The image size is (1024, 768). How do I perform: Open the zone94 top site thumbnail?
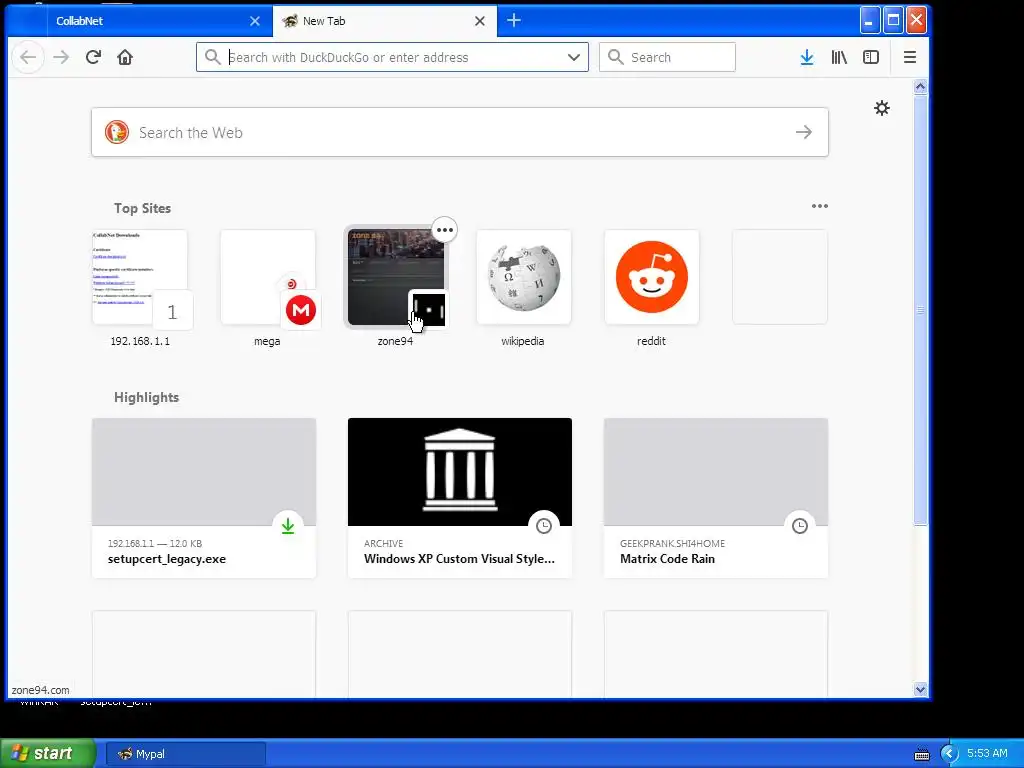[x=396, y=277]
